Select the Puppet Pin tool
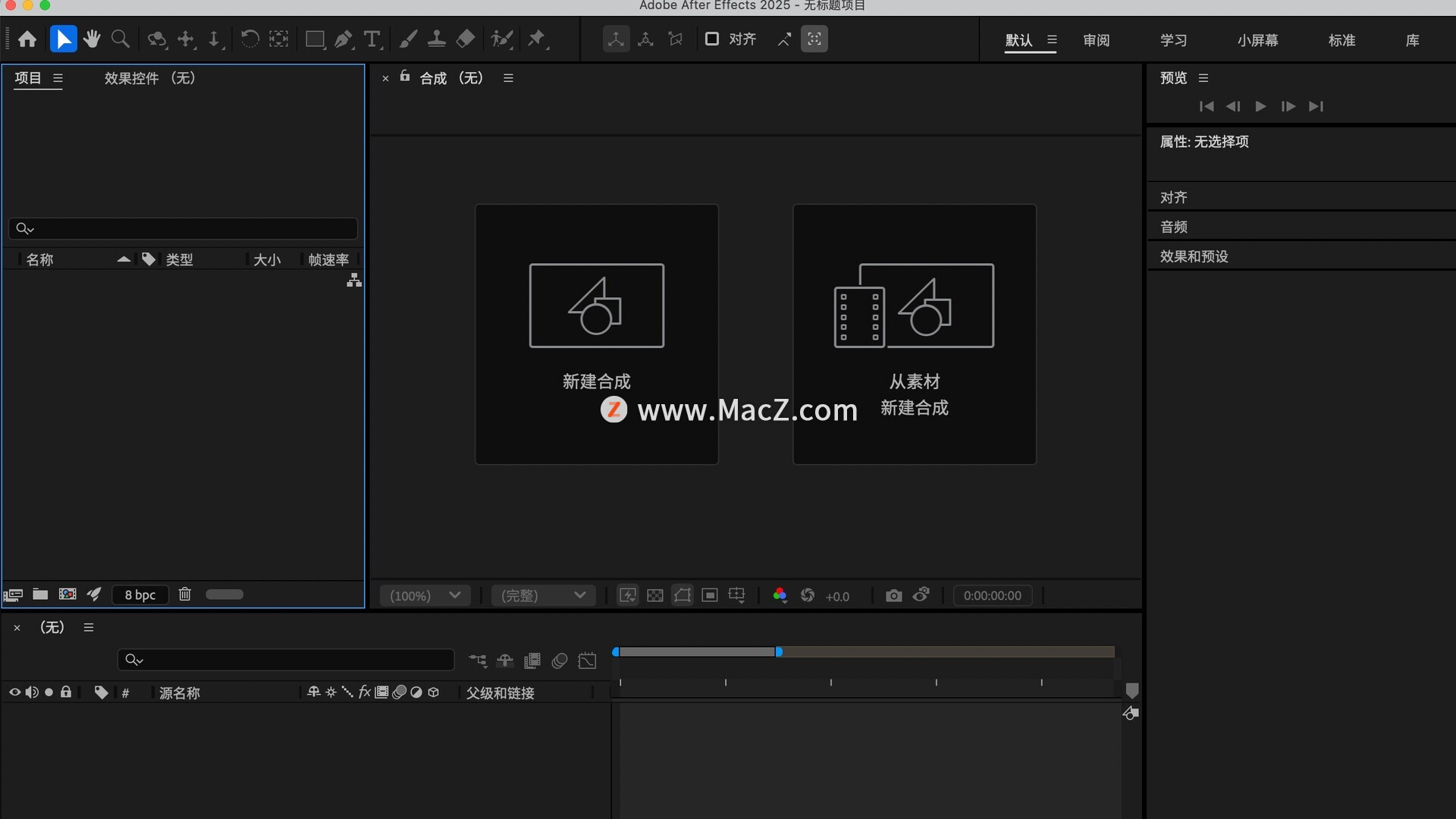Image resolution: width=1456 pixels, height=819 pixels. click(538, 39)
